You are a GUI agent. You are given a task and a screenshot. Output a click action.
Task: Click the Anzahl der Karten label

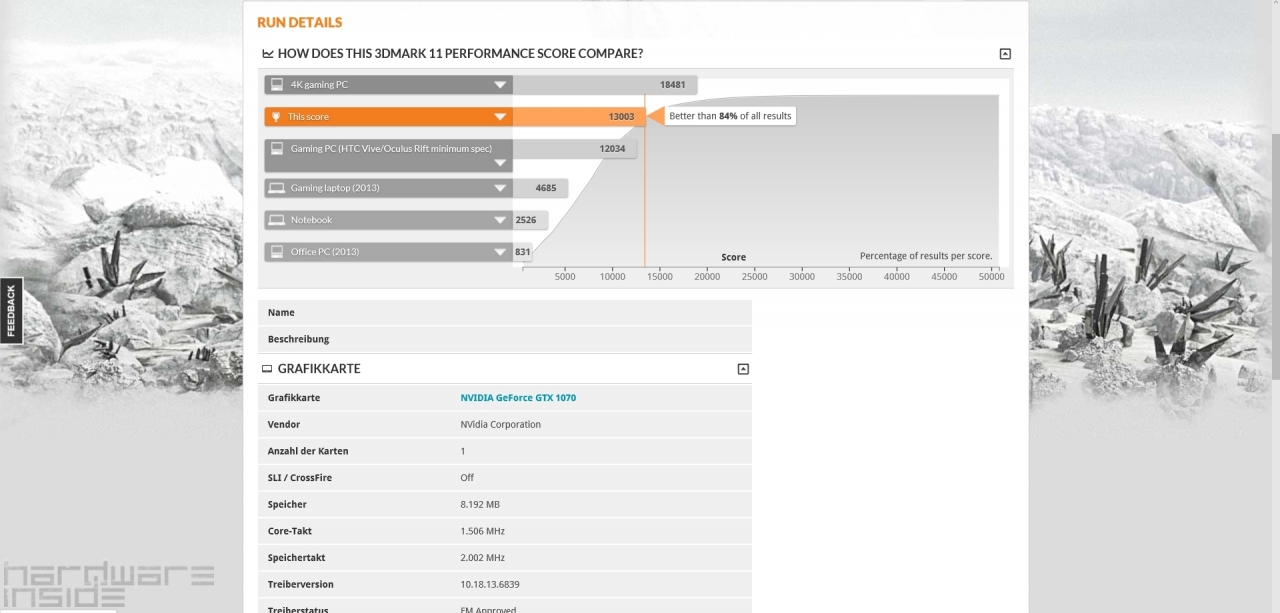tap(308, 452)
